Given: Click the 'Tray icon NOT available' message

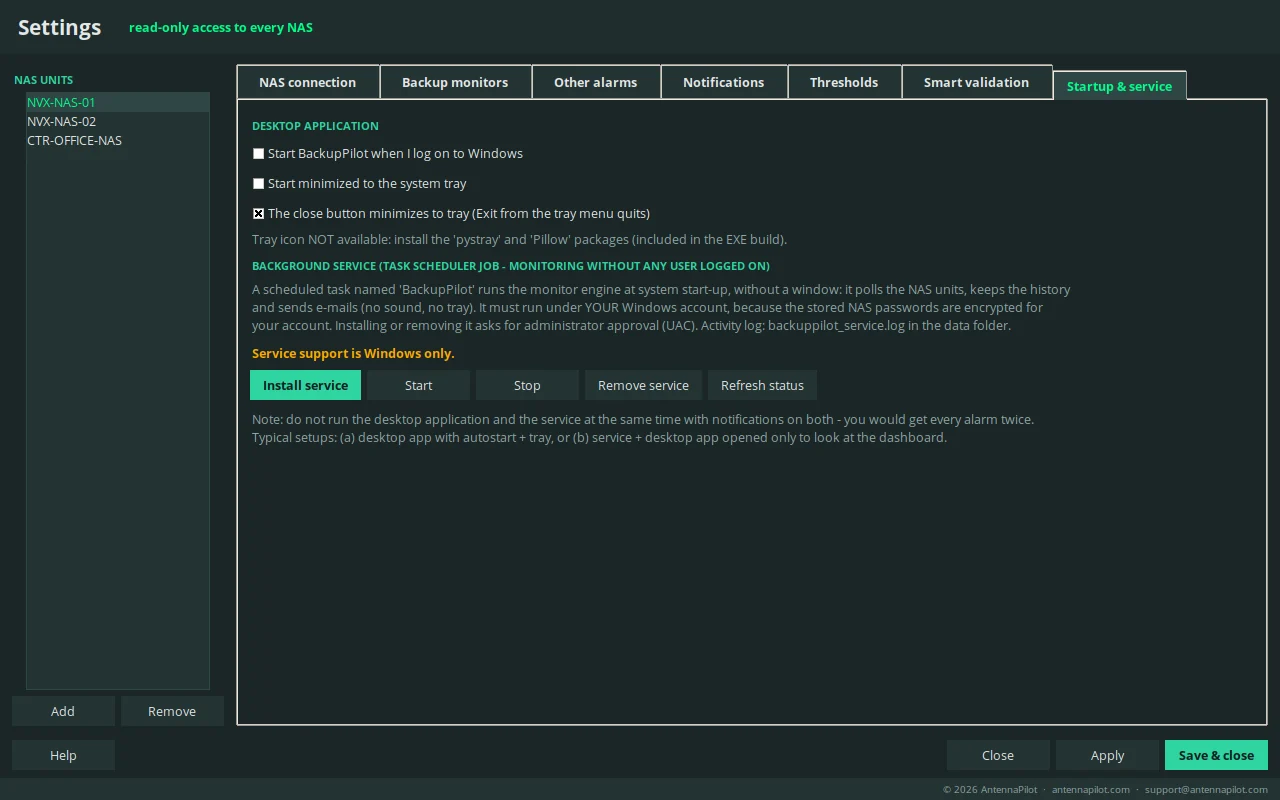Looking at the screenshot, I should [519, 239].
